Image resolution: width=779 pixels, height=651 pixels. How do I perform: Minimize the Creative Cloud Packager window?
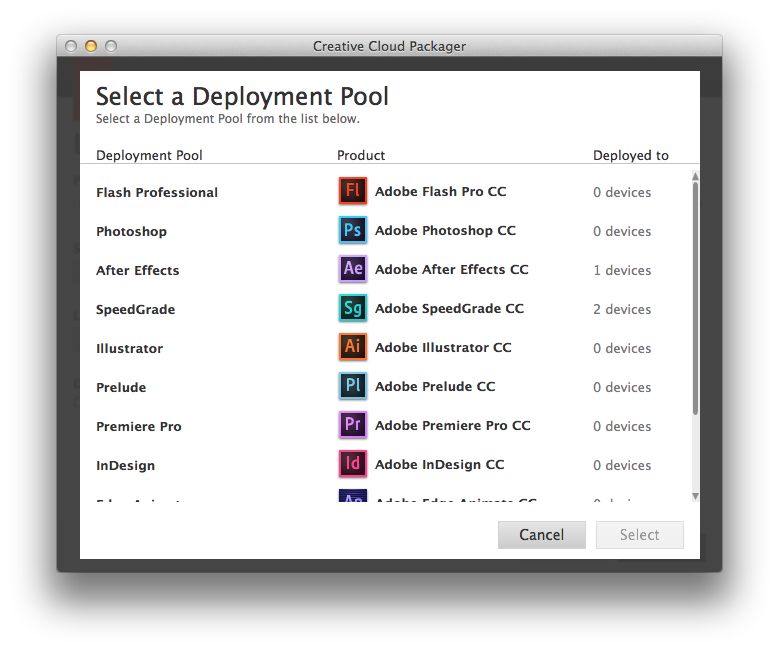point(91,46)
